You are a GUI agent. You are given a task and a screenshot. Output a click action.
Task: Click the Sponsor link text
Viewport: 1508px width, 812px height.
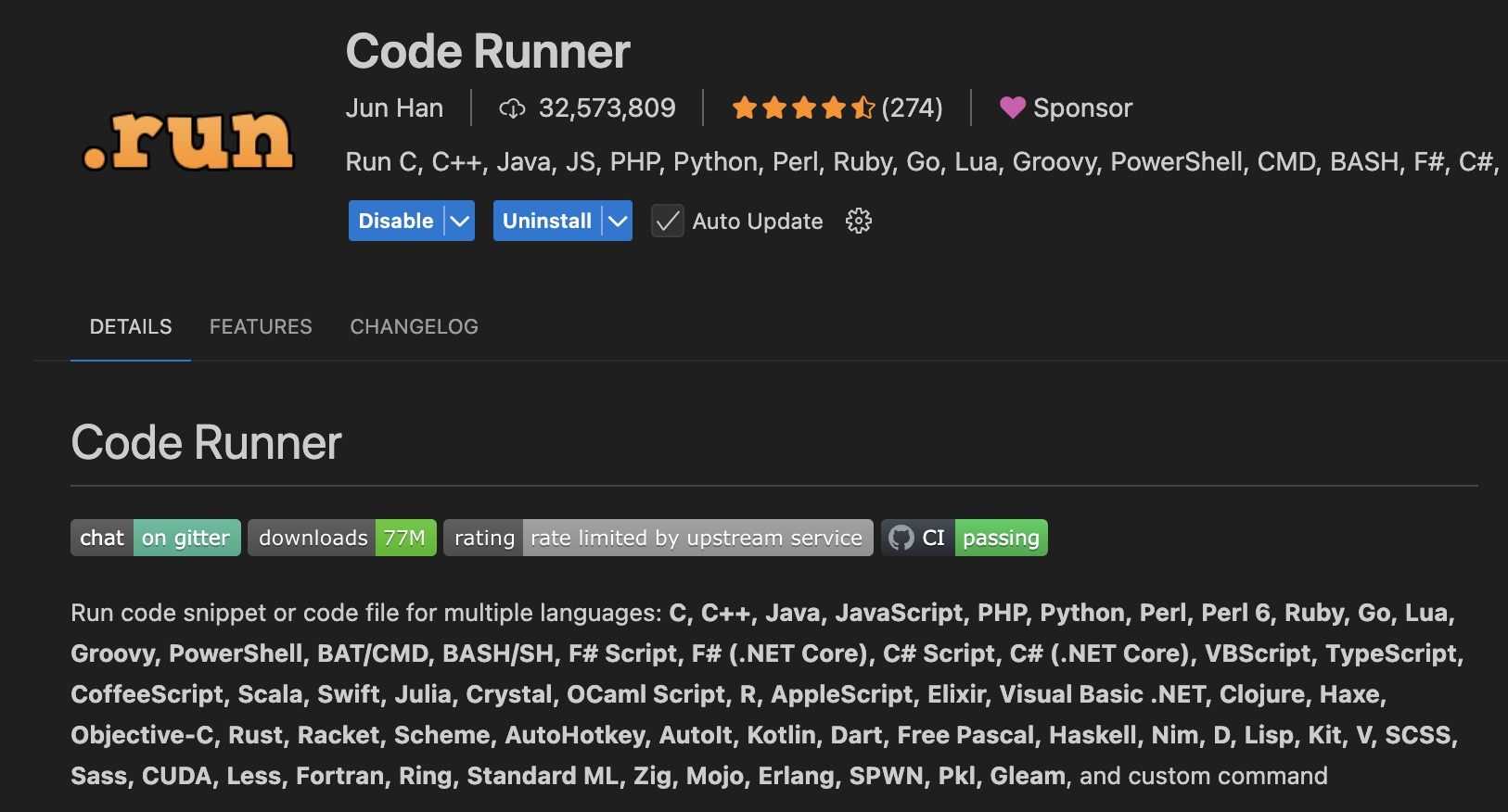coord(1083,108)
